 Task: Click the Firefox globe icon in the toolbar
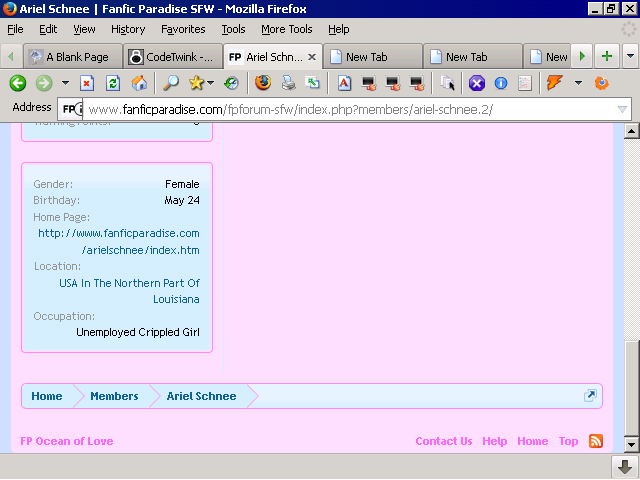tap(263, 83)
